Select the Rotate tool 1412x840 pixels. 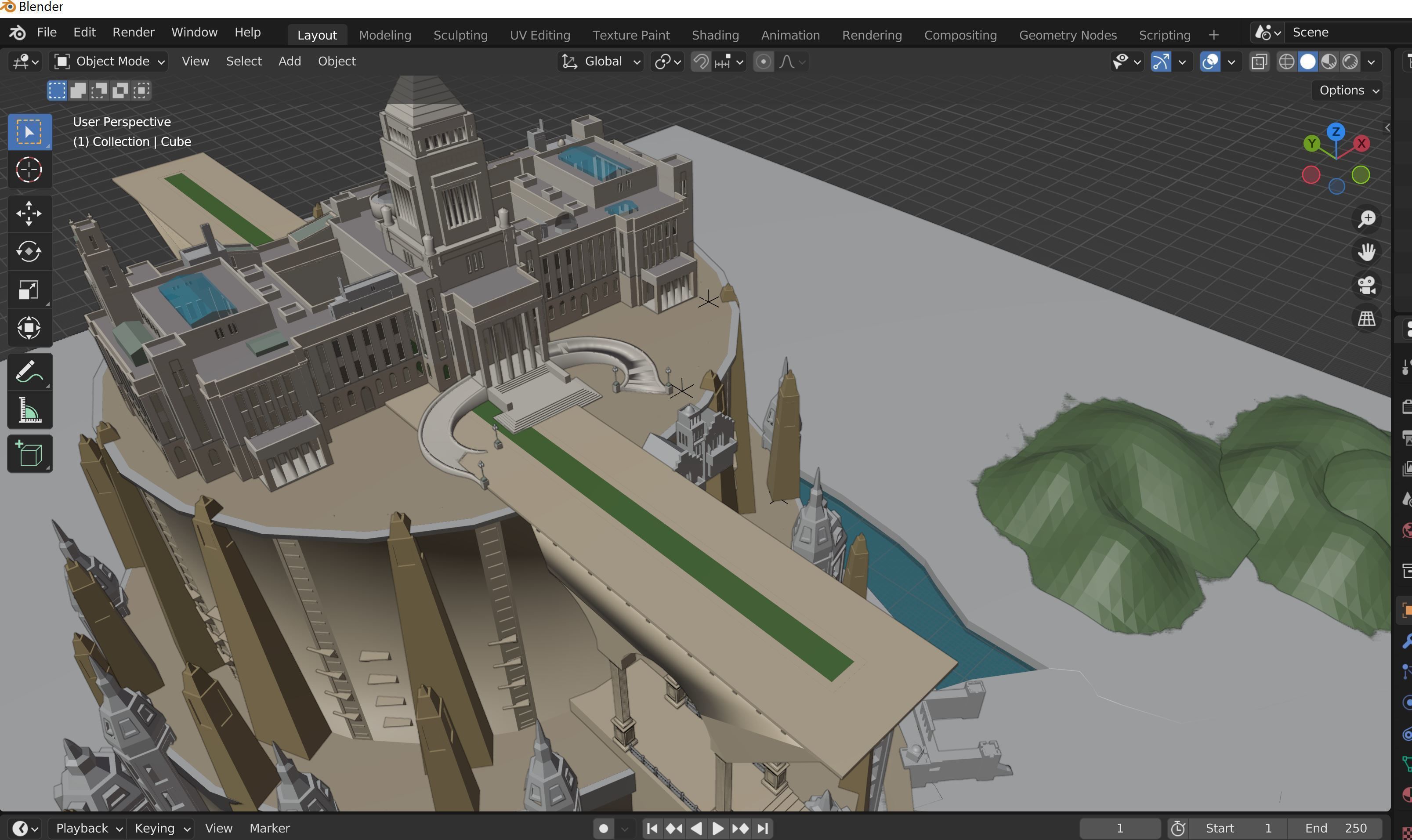click(29, 251)
